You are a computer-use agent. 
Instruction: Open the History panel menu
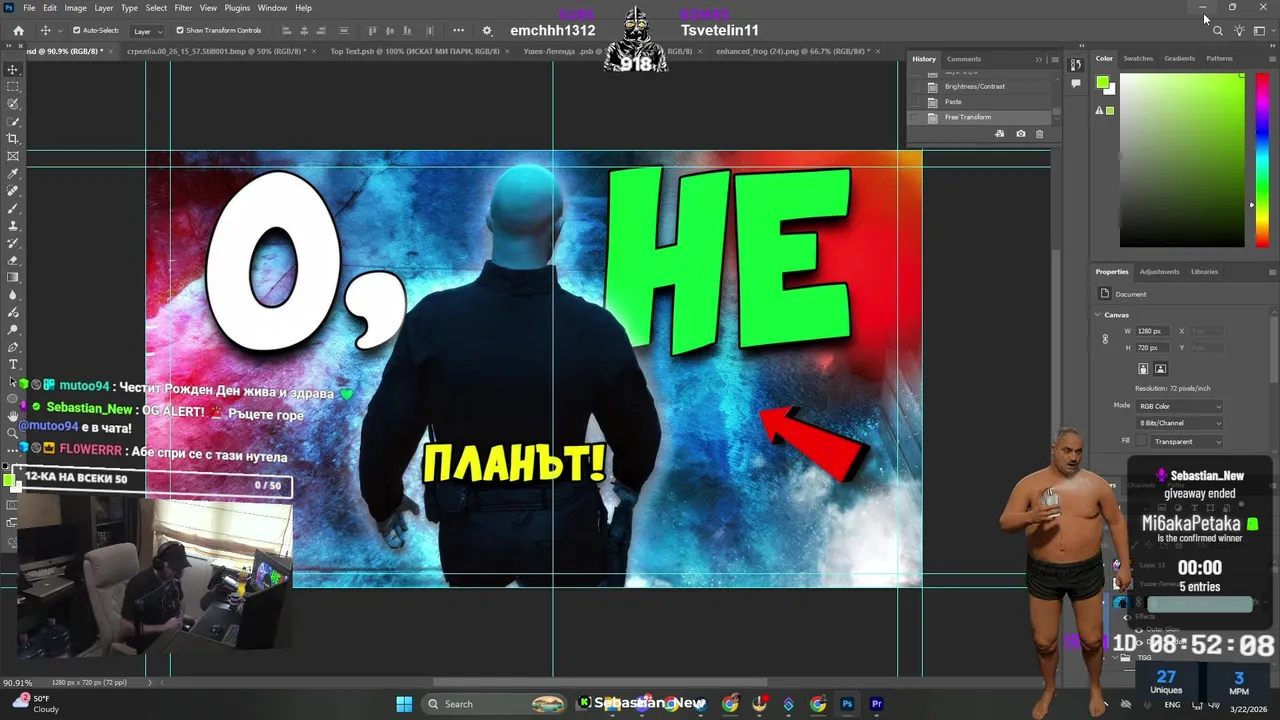point(1055,59)
